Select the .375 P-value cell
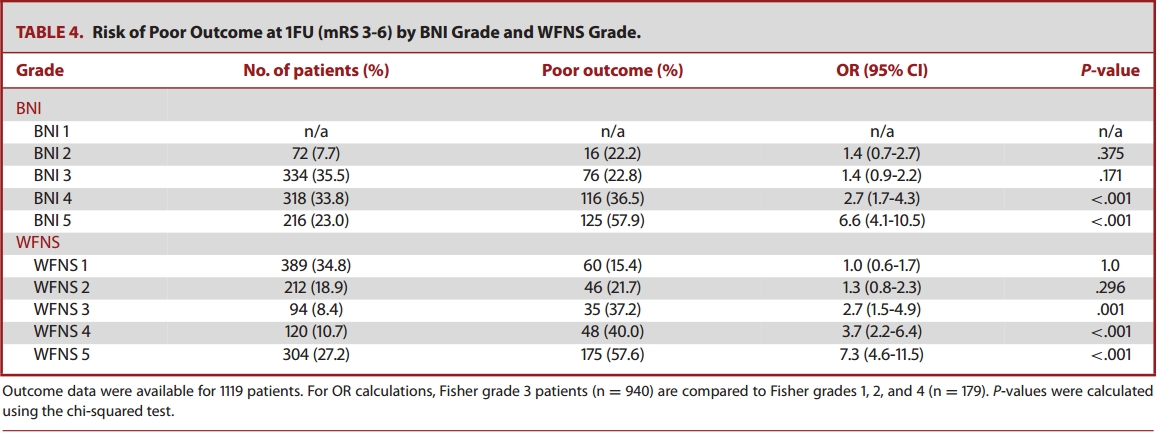1157x433 pixels. 1110,151
